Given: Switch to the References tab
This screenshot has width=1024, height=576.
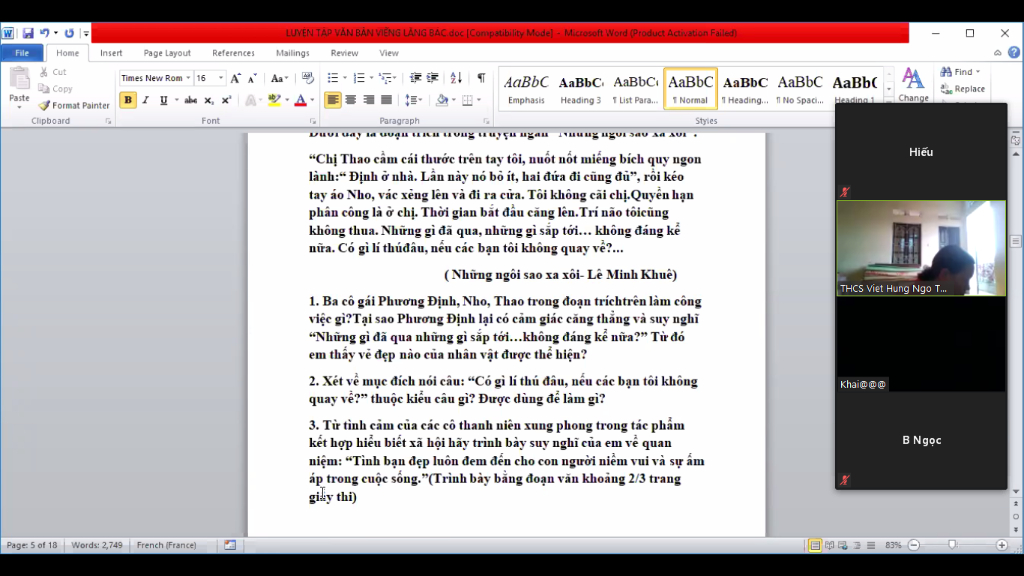Looking at the screenshot, I should 233,53.
